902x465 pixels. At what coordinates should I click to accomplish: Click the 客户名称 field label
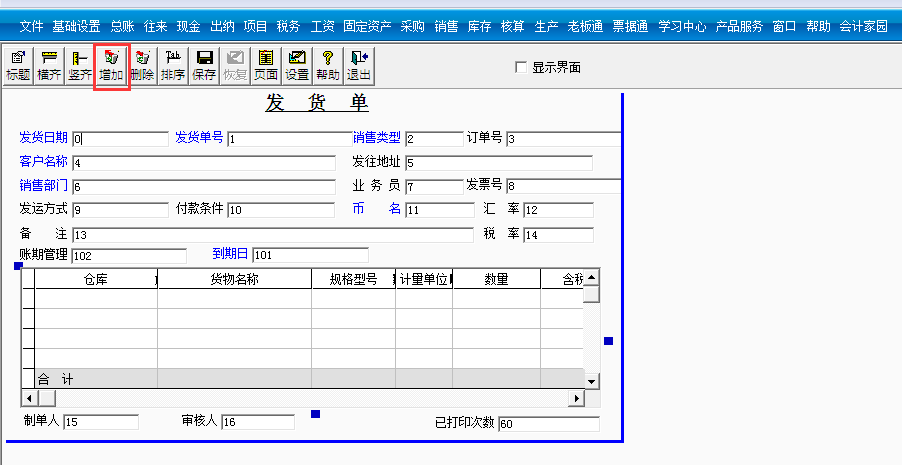[43, 162]
